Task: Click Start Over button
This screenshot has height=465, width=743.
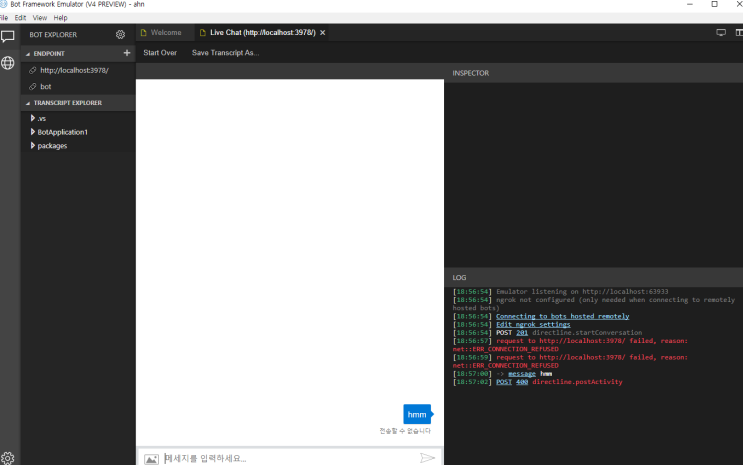Action: pyautogui.click(x=160, y=53)
